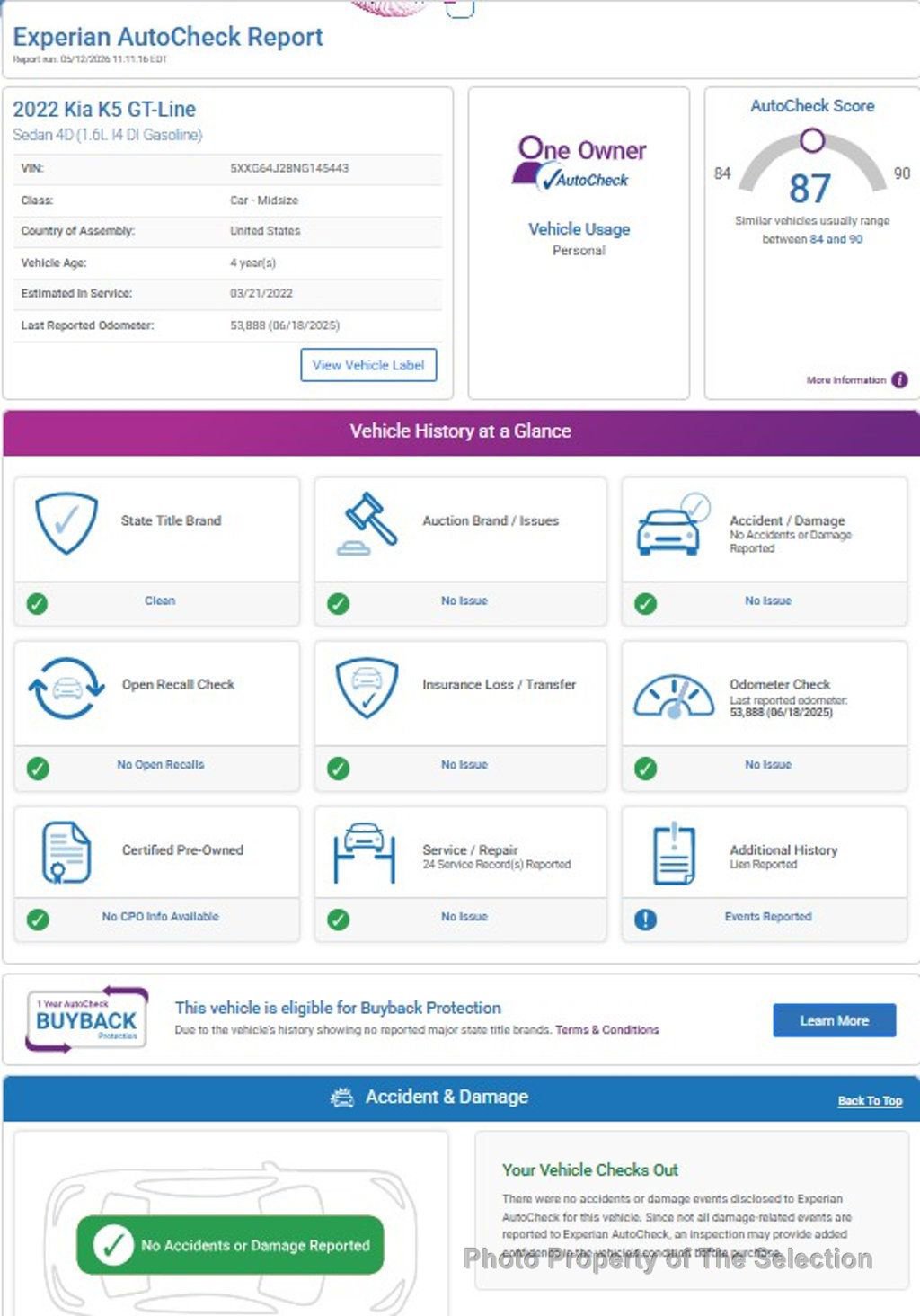Open the Events Reported link

[768, 917]
